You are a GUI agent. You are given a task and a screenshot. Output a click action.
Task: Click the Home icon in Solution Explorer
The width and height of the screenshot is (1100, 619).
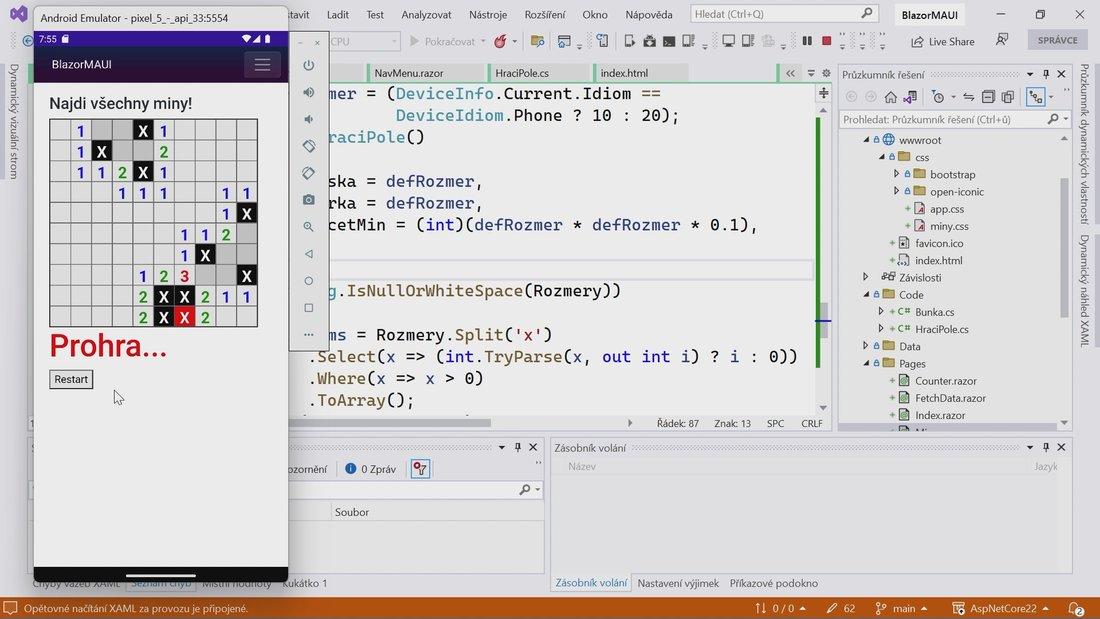[890, 97]
